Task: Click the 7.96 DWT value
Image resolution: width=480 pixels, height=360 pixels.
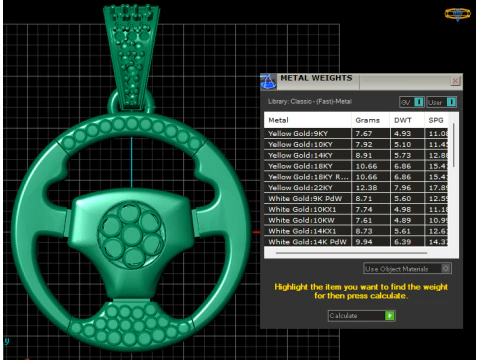Action: [x=402, y=188]
